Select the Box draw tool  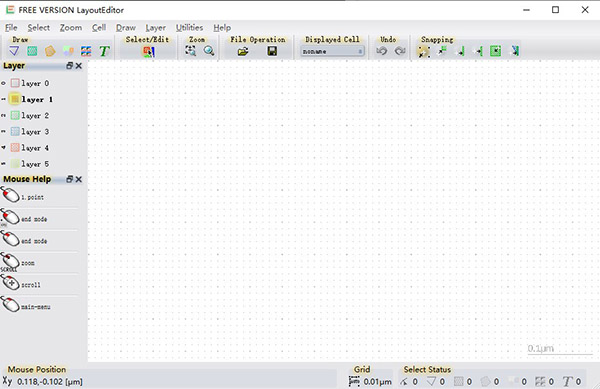point(32,51)
